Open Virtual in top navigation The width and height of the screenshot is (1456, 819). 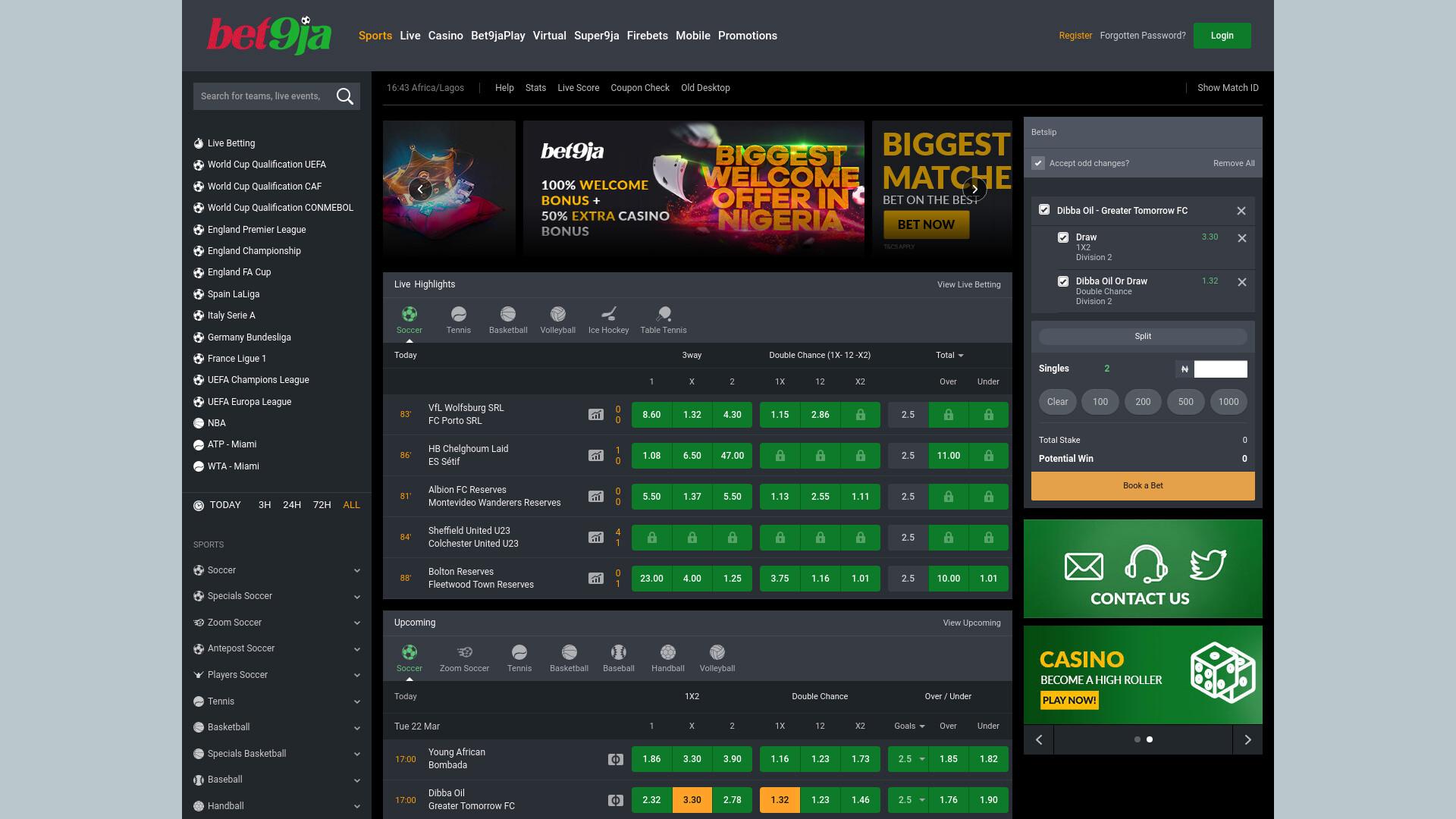tap(550, 36)
